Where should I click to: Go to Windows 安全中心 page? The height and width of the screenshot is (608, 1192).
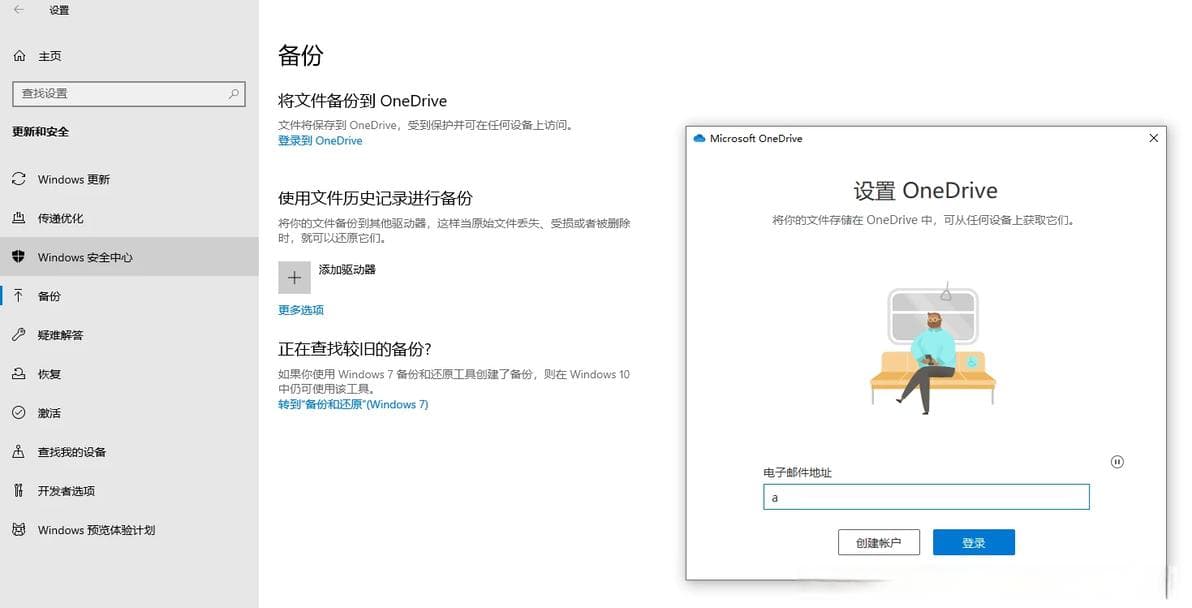[x=129, y=257]
